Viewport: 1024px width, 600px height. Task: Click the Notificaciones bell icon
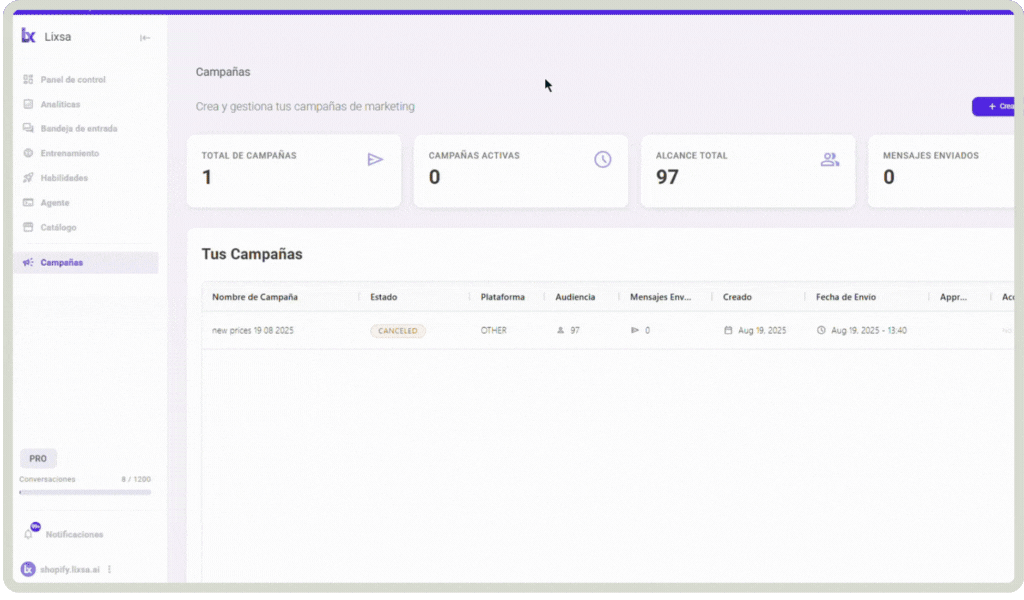click(29, 534)
